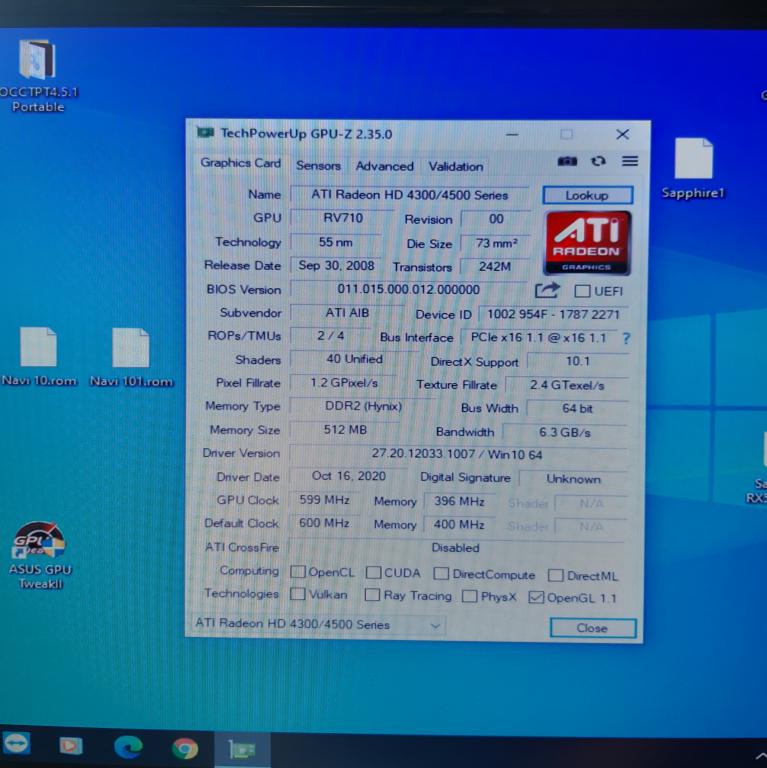Toggle the UEFI checkbox
The height and width of the screenshot is (768, 767).
[582, 291]
